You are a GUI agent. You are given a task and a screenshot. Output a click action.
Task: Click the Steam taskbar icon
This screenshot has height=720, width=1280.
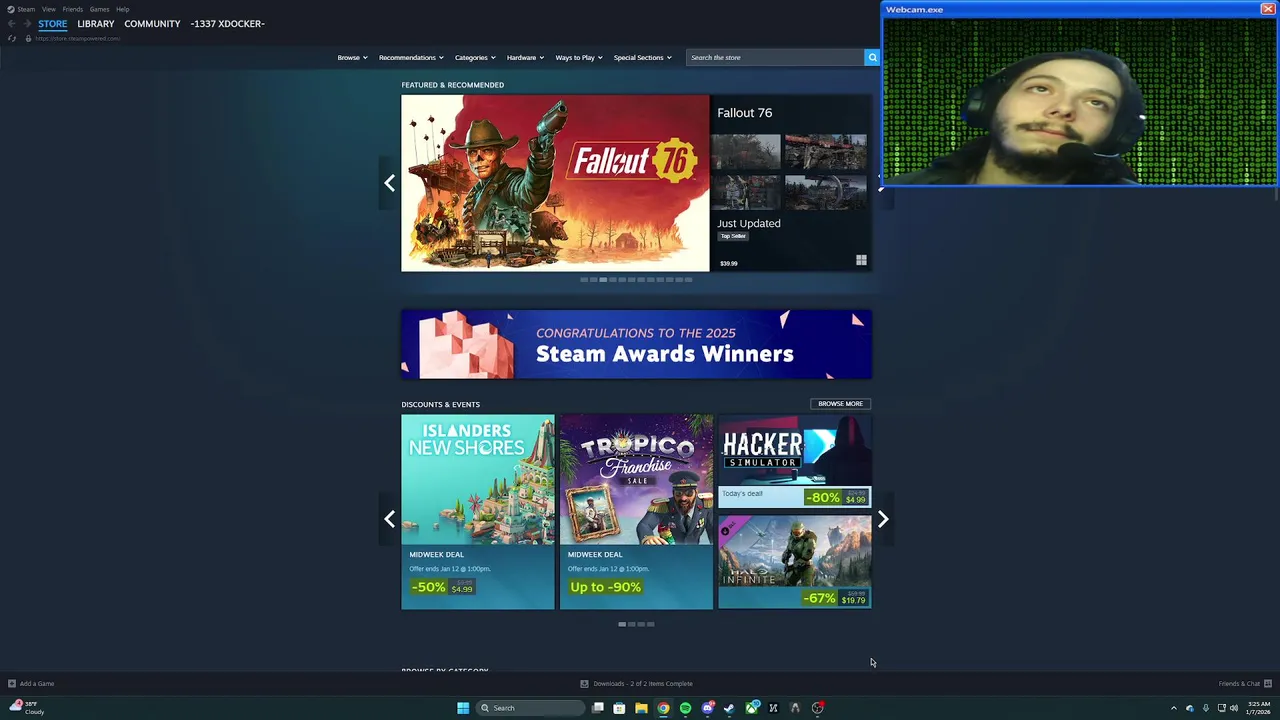click(729, 708)
